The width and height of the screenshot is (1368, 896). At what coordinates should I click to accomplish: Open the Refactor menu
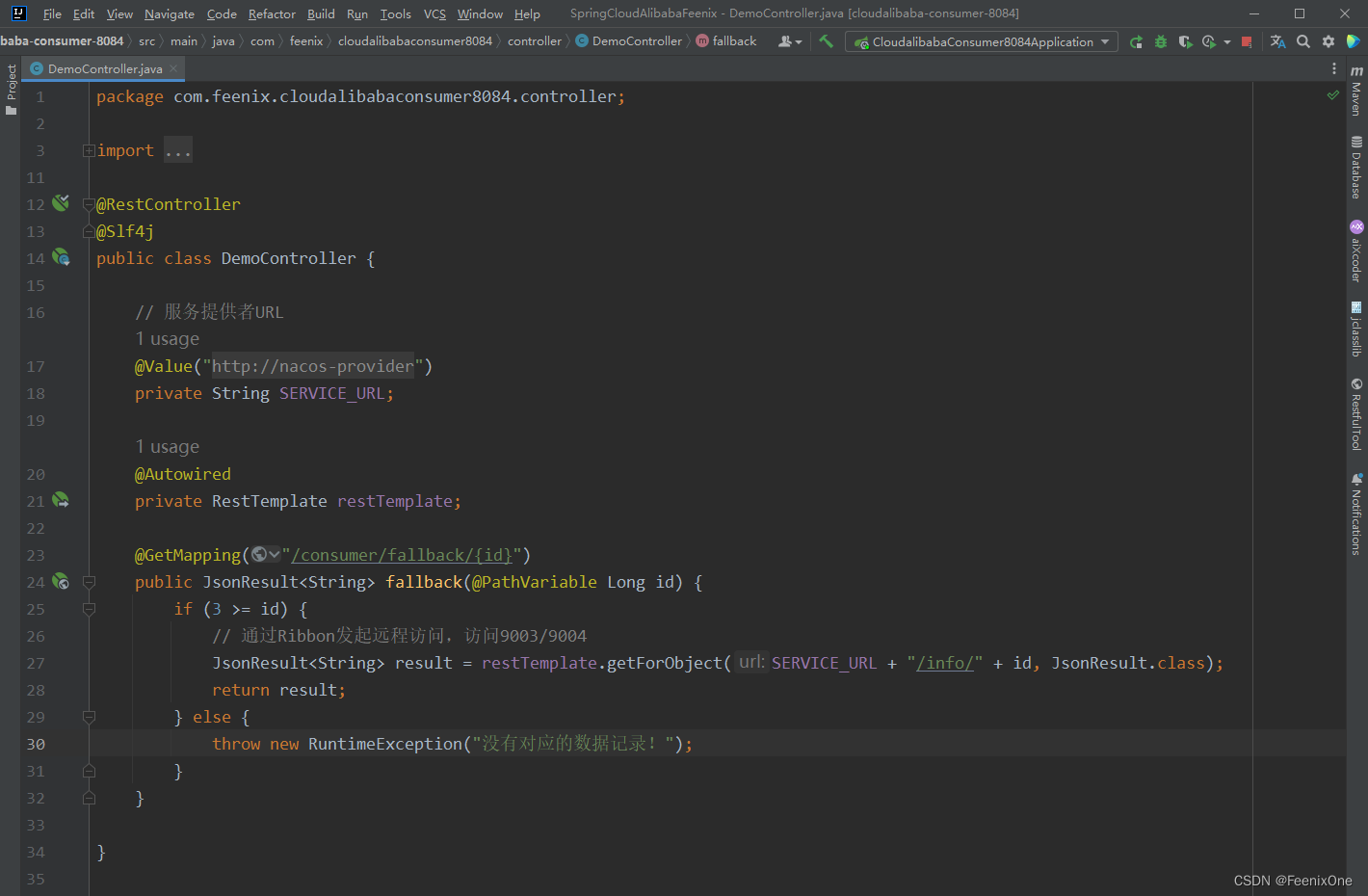pyautogui.click(x=272, y=13)
